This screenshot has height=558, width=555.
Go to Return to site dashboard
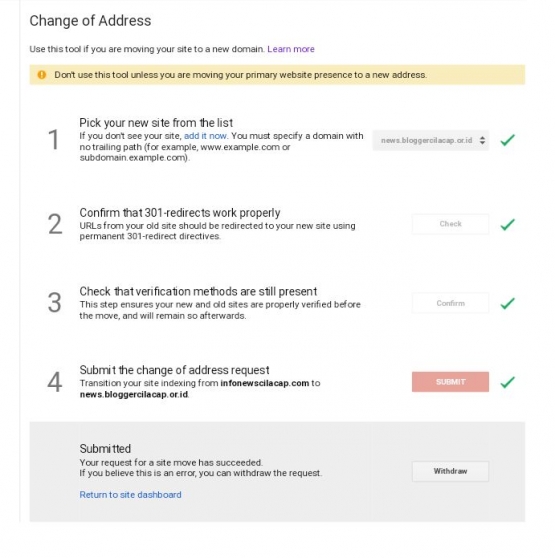[130, 495]
